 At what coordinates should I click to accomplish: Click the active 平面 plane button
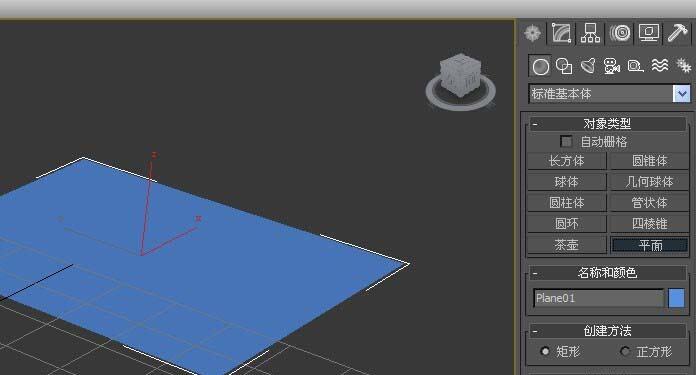click(x=649, y=245)
